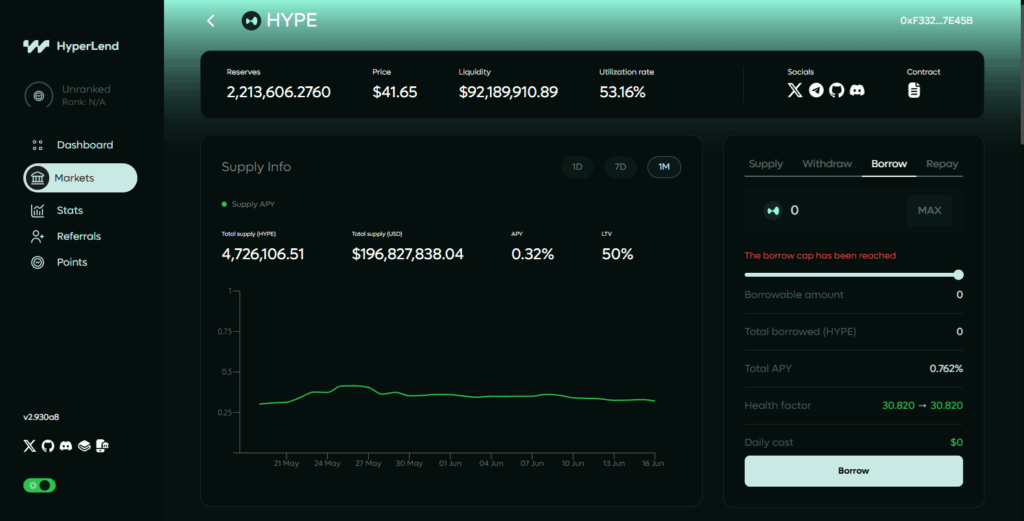Open the Stats chart icon
The image size is (1024, 521).
point(37,210)
